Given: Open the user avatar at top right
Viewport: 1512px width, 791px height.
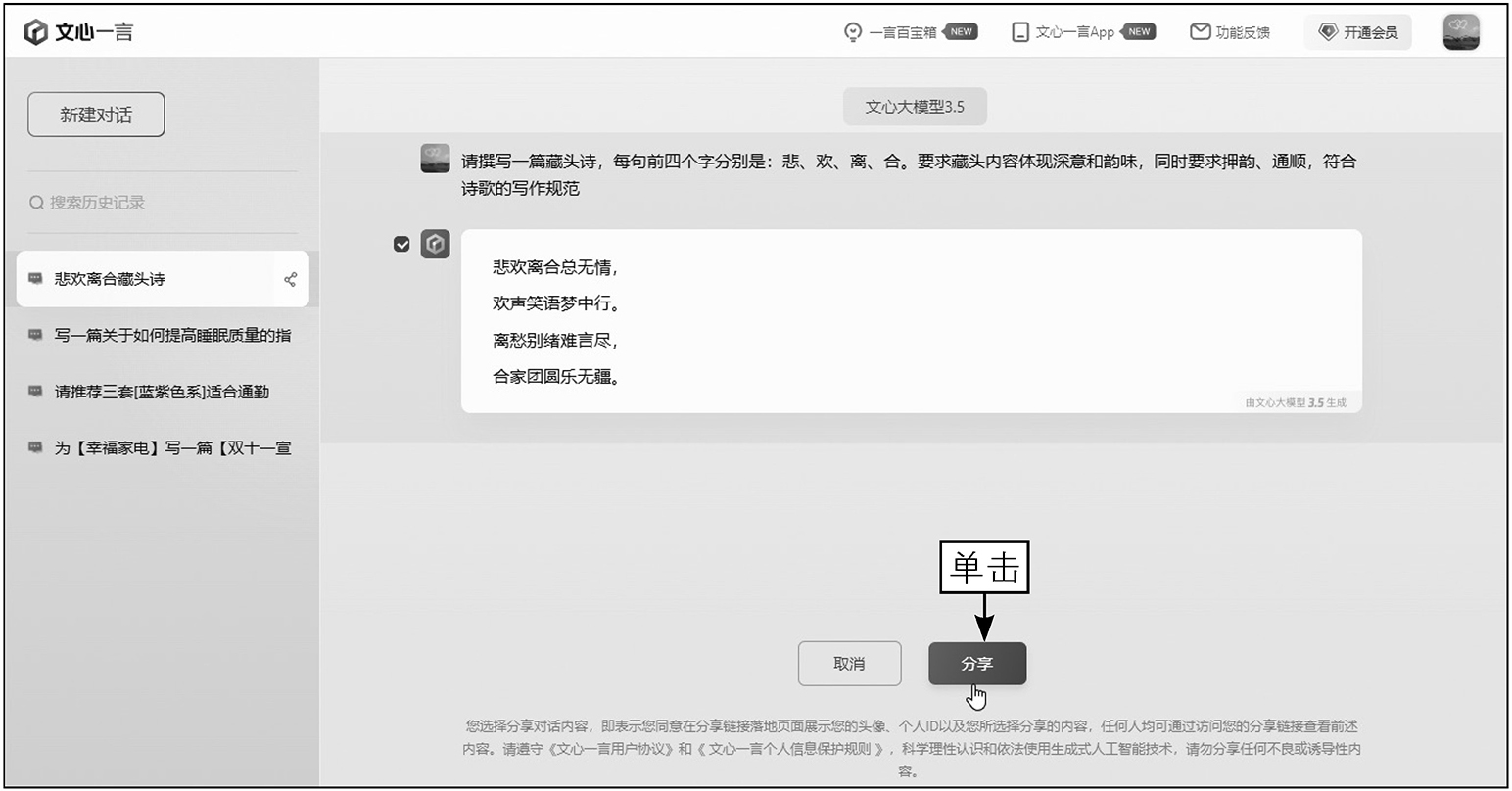Looking at the screenshot, I should tap(1461, 32).
